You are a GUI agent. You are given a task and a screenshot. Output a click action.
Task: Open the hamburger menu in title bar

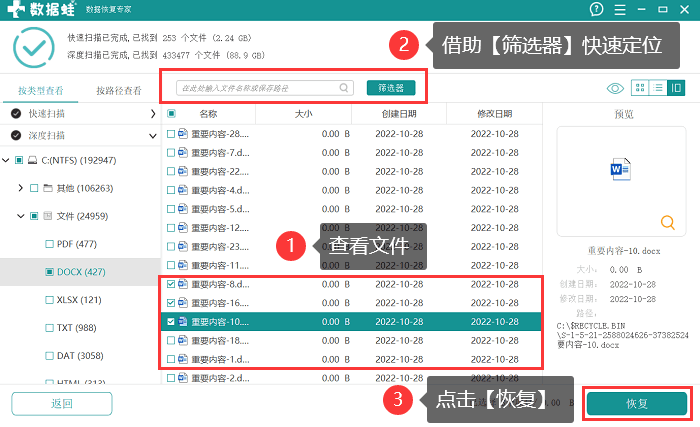[620, 9]
